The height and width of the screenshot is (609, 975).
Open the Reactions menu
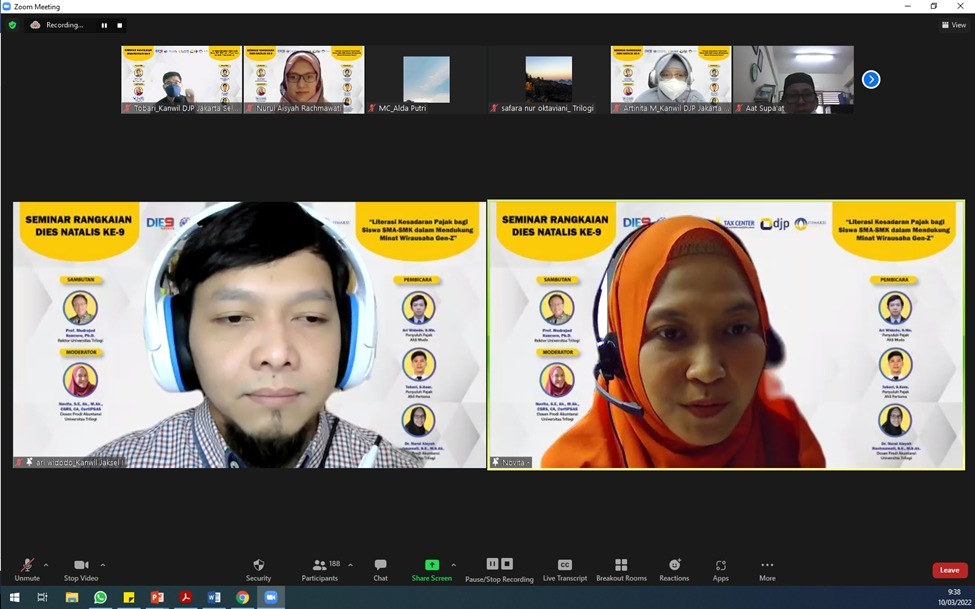673,569
